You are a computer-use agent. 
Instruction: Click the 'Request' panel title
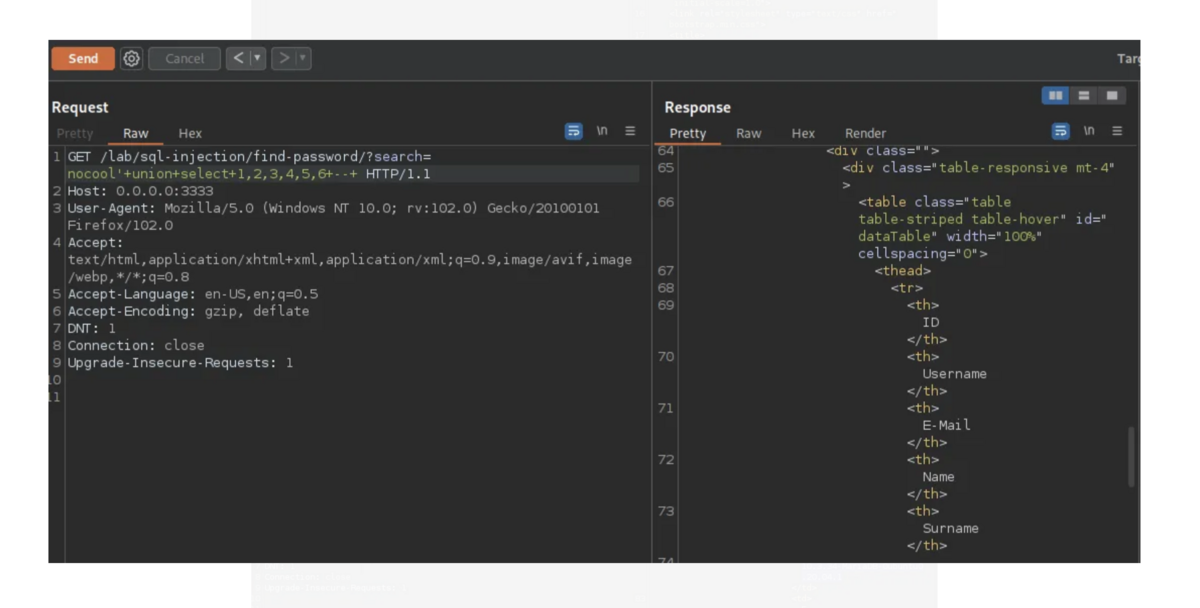[x=80, y=107]
